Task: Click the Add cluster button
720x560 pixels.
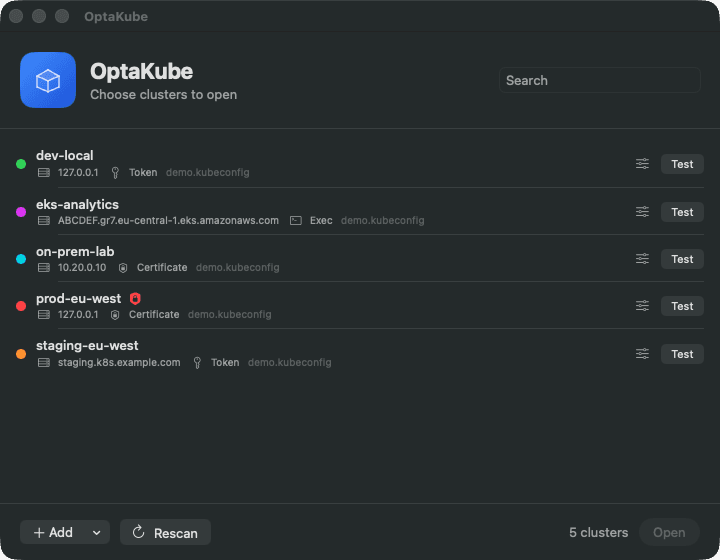Action: (53, 532)
